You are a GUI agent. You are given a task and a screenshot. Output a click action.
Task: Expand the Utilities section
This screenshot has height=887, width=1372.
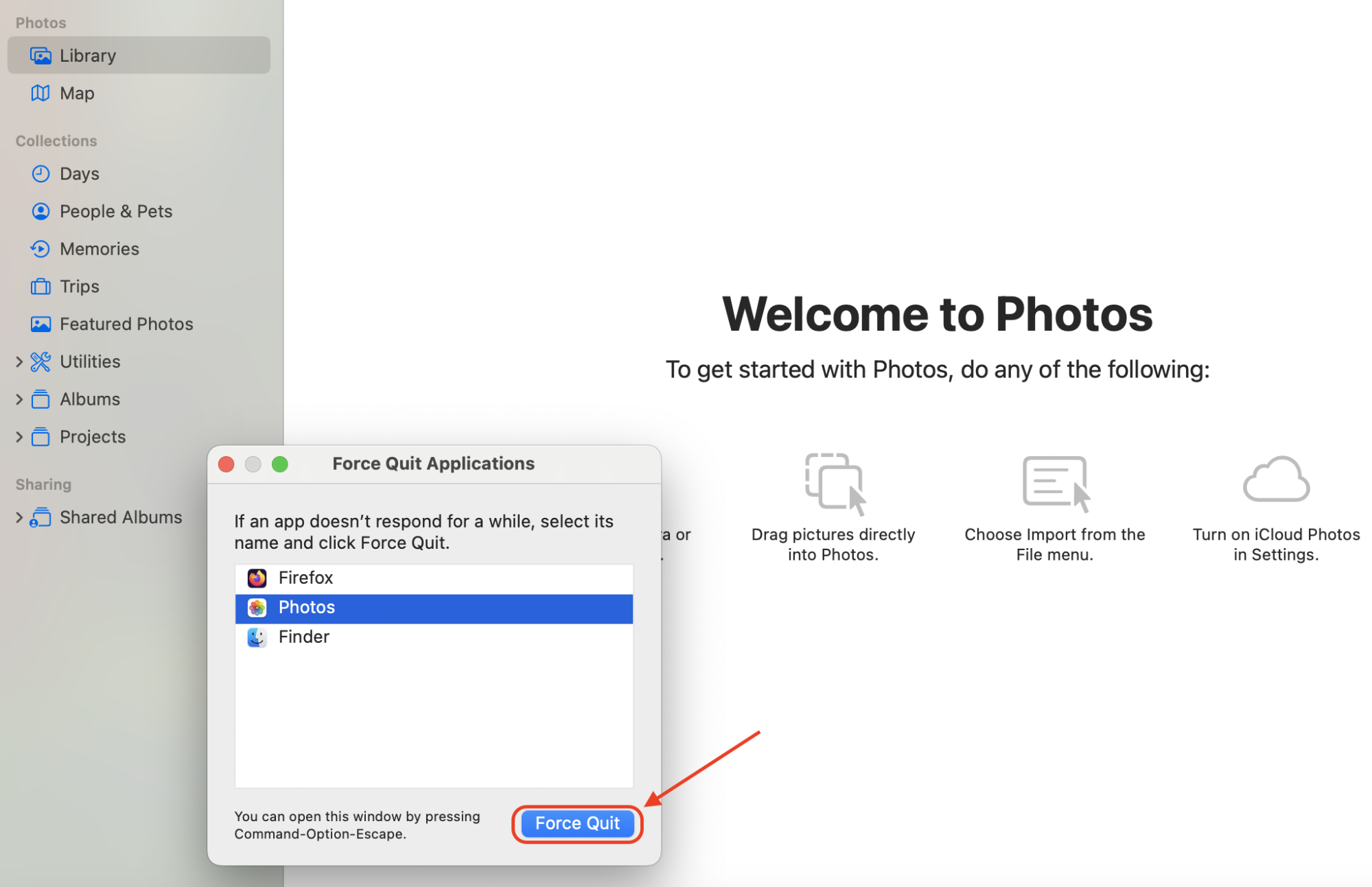coord(18,361)
